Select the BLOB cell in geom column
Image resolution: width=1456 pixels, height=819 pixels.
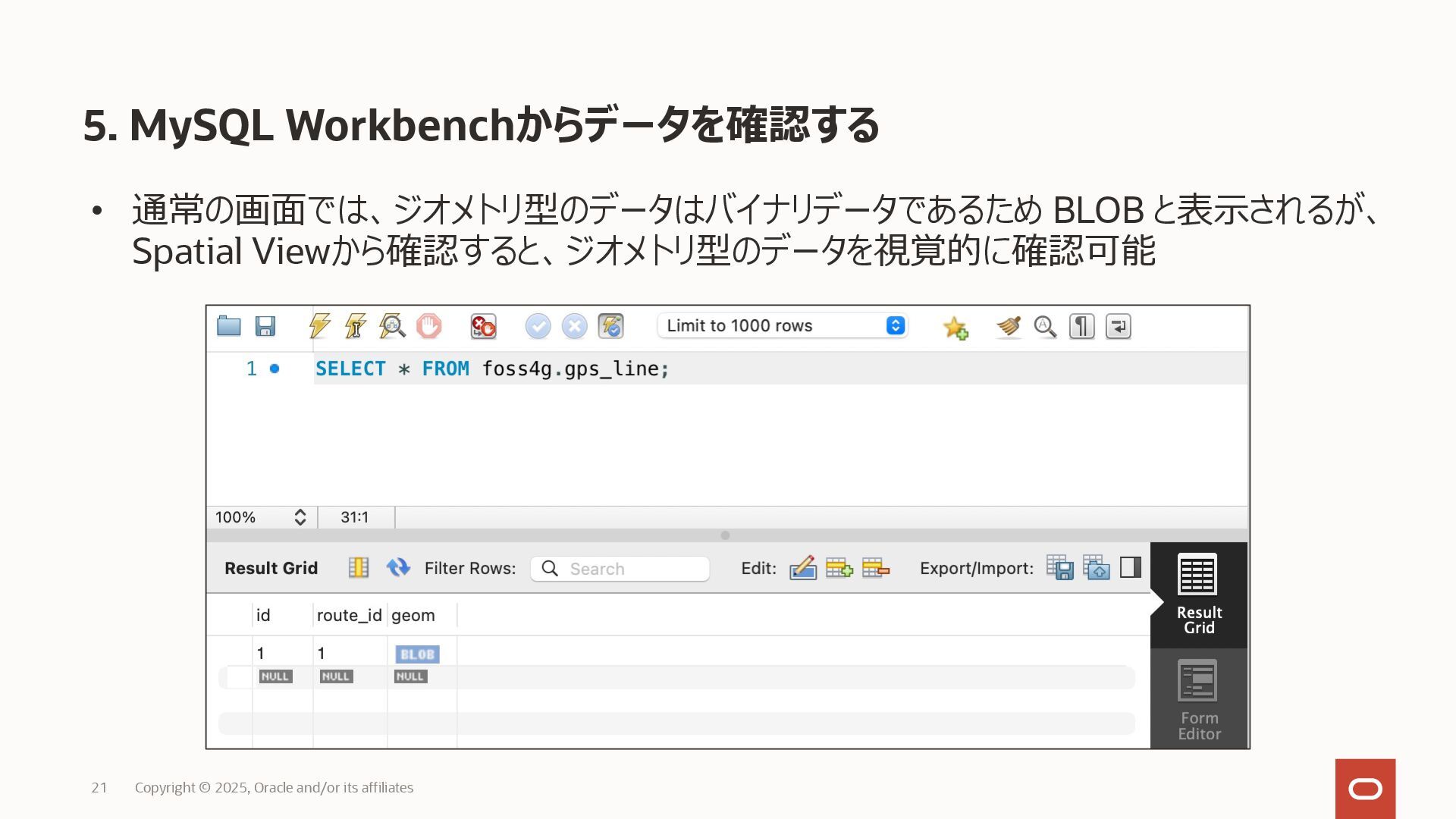pos(417,654)
